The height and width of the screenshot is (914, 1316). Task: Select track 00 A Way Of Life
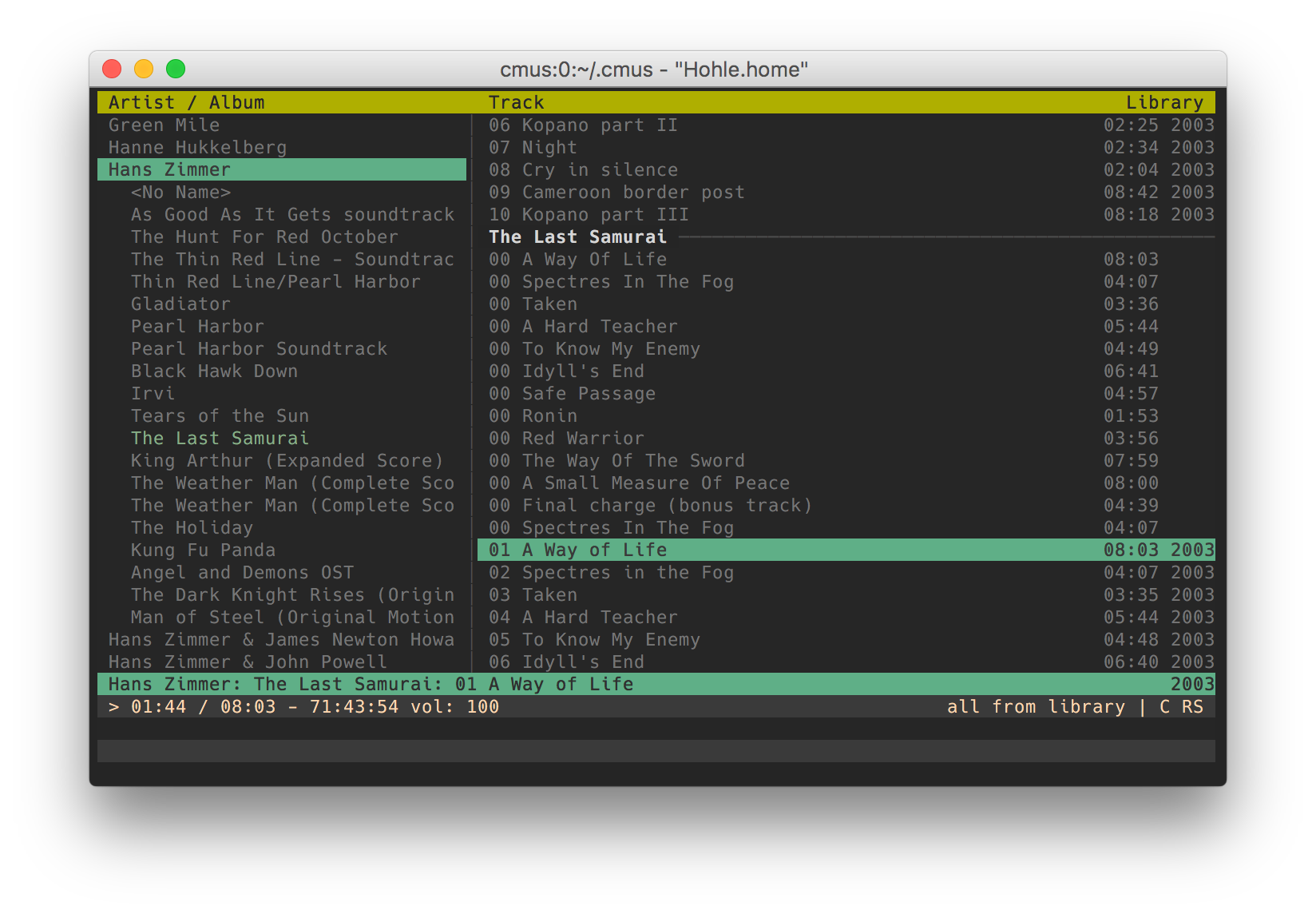pos(846,259)
